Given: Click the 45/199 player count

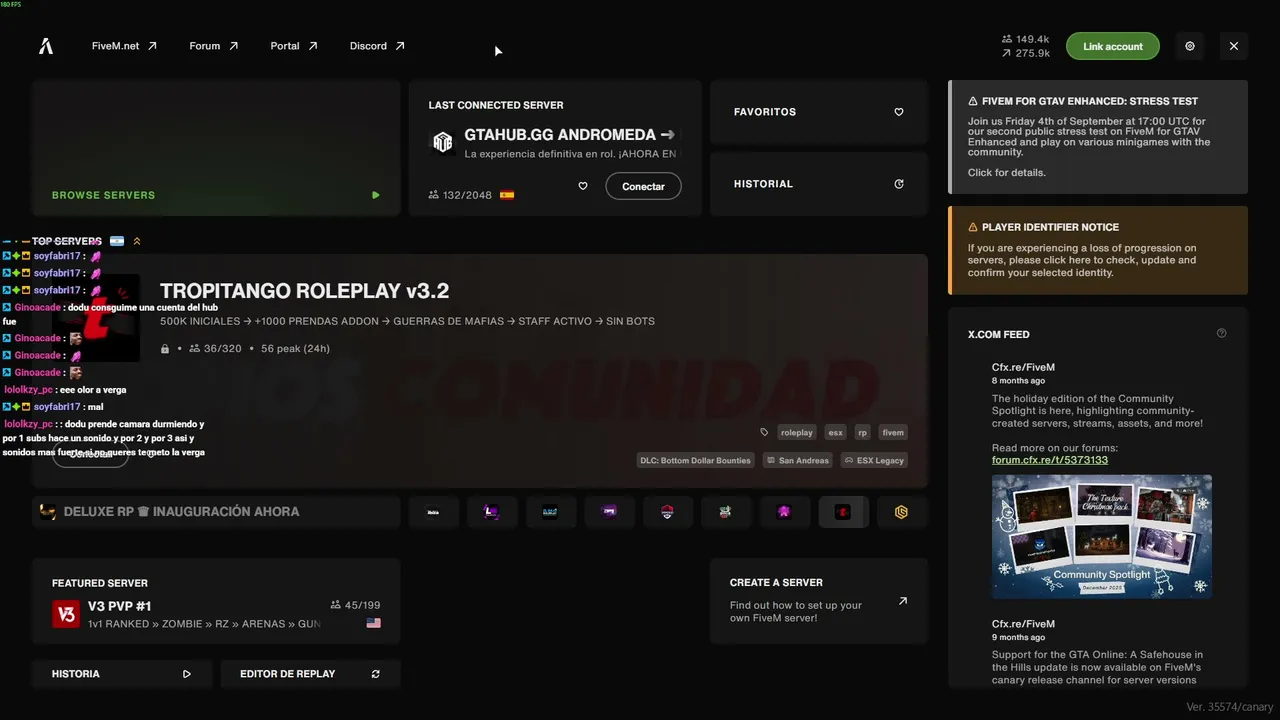Looking at the screenshot, I should pyautogui.click(x=355, y=605).
